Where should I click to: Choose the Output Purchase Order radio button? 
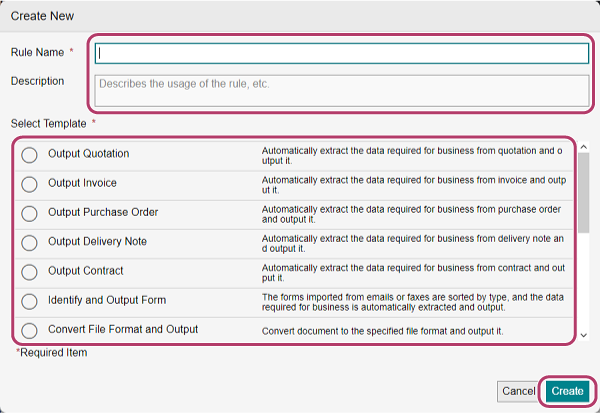pos(30,213)
